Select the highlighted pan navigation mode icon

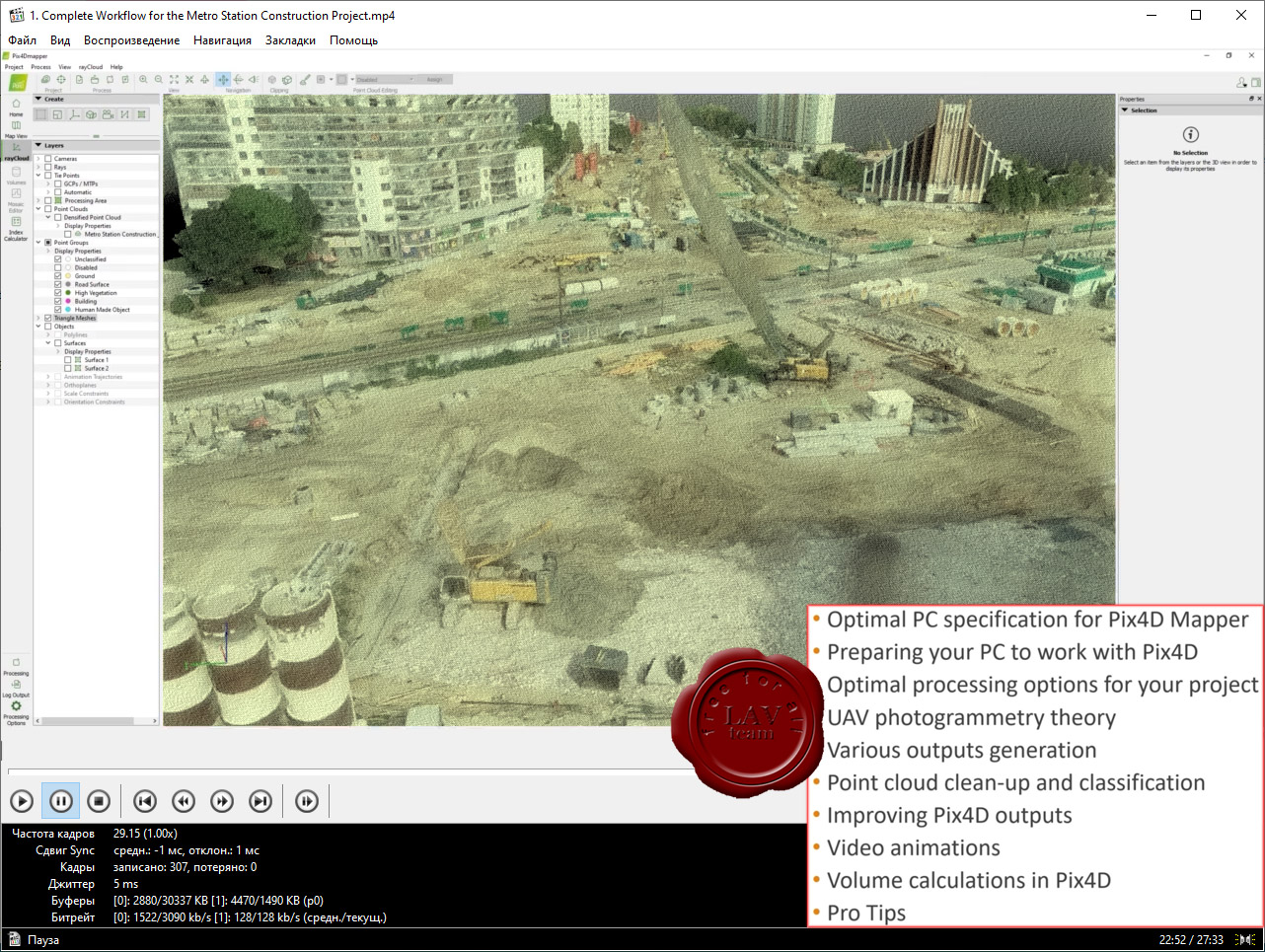coord(223,79)
